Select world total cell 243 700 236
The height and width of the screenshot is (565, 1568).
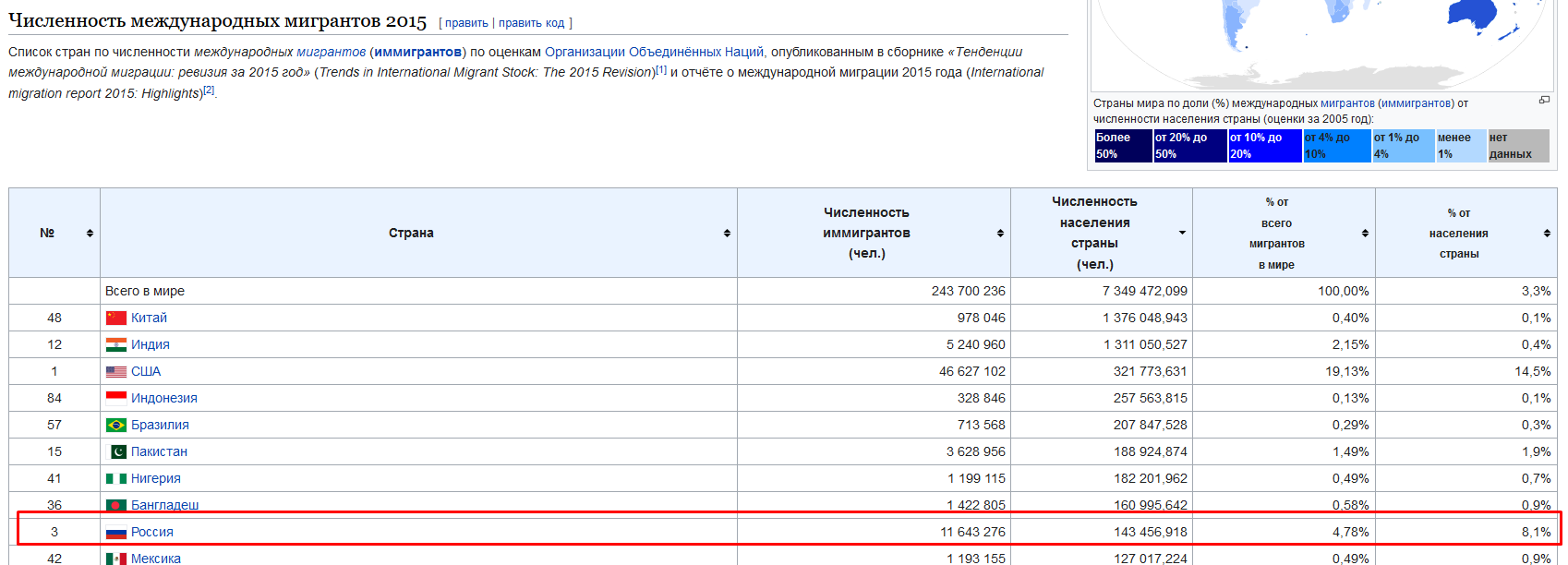tap(968, 291)
